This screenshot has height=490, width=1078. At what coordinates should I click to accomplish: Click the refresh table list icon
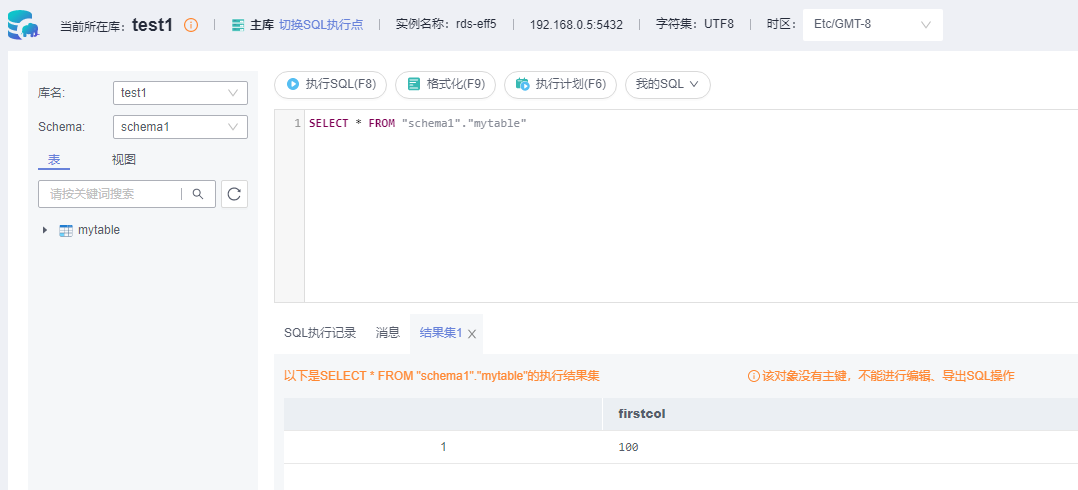tap(234, 194)
